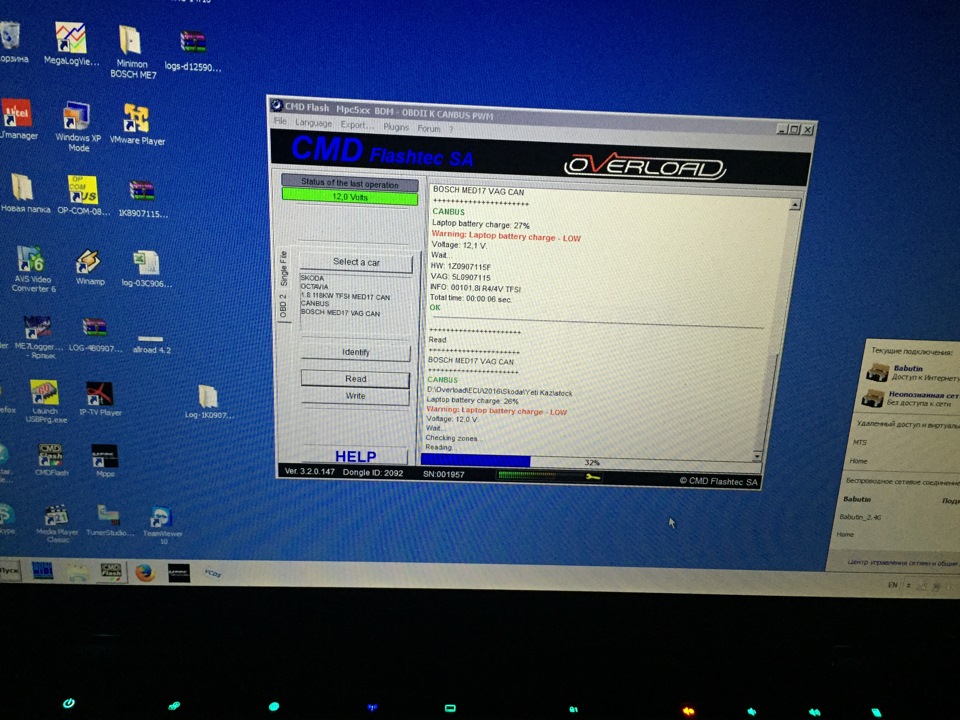Click Firefox icon in the taskbar
This screenshot has width=960, height=720.
pyautogui.click(x=144, y=573)
